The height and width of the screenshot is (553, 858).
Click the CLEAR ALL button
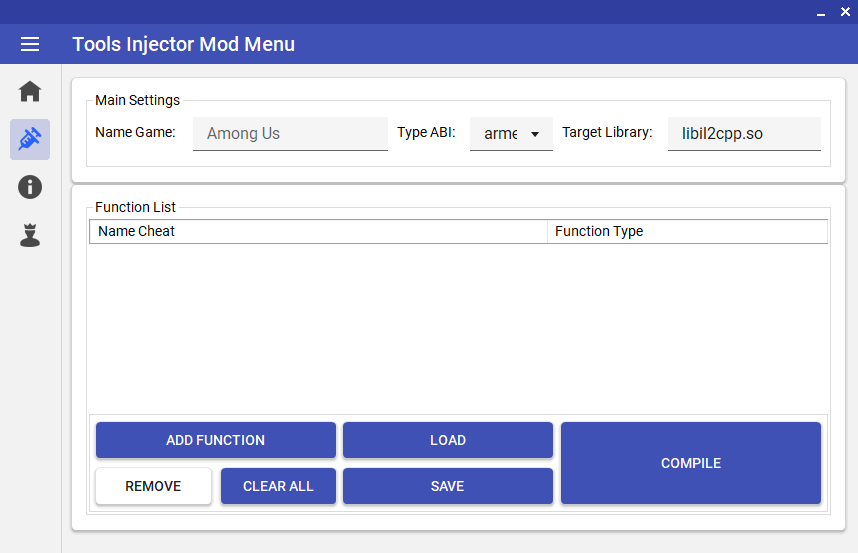point(278,486)
